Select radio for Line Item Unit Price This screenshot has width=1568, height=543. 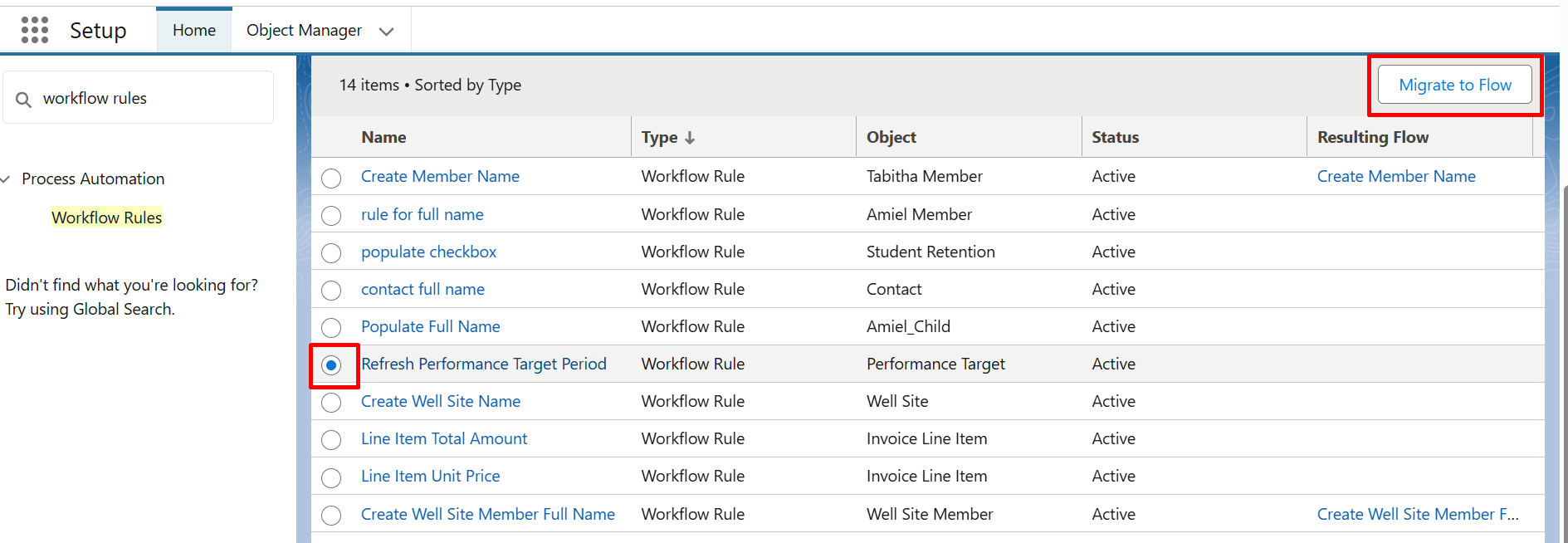point(331,478)
